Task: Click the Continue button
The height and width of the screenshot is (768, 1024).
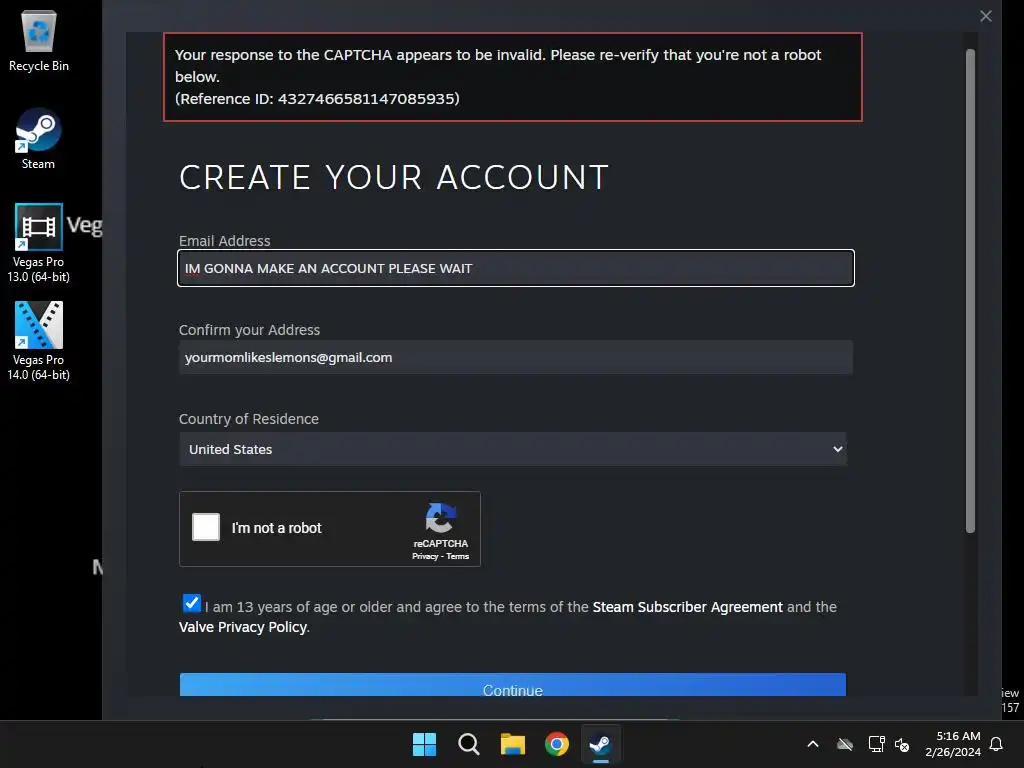Action: pyautogui.click(x=513, y=685)
